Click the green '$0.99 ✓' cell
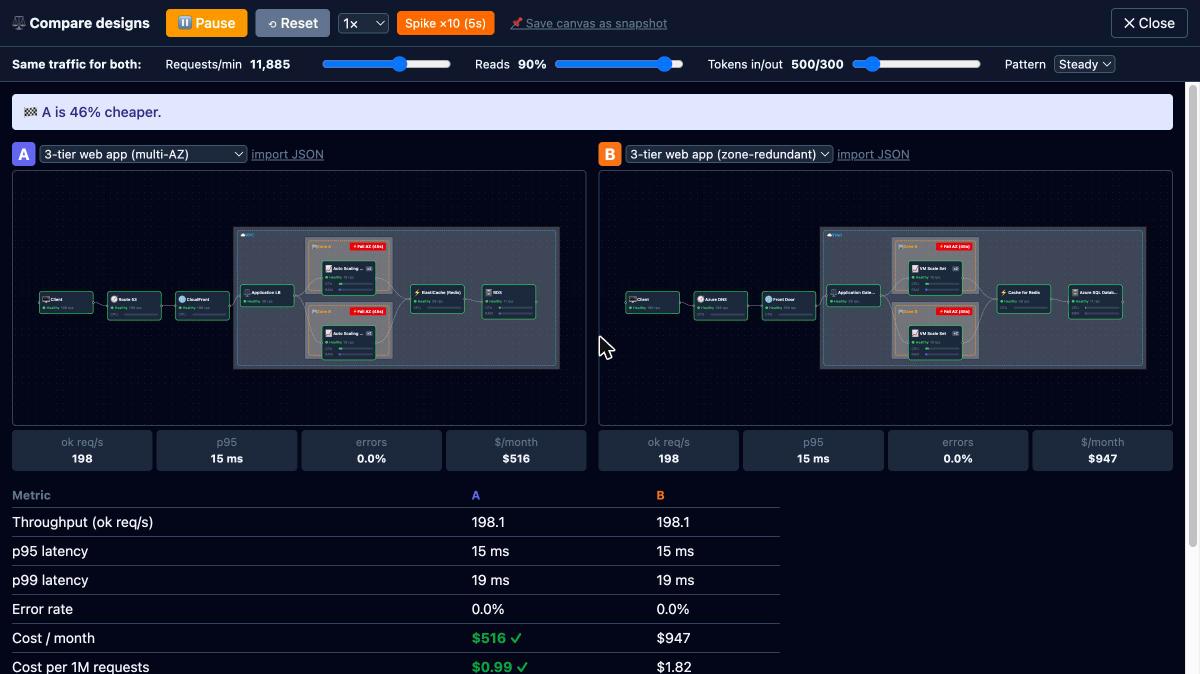1200x674 pixels. 499,667
